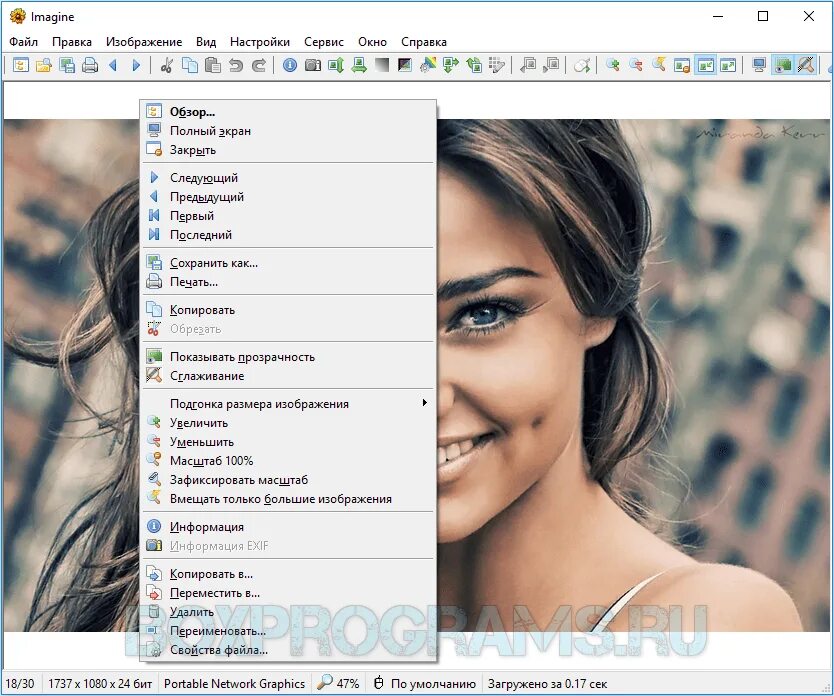Toggle show transparency in the toolbar
834x696 pixels.
tap(783, 65)
